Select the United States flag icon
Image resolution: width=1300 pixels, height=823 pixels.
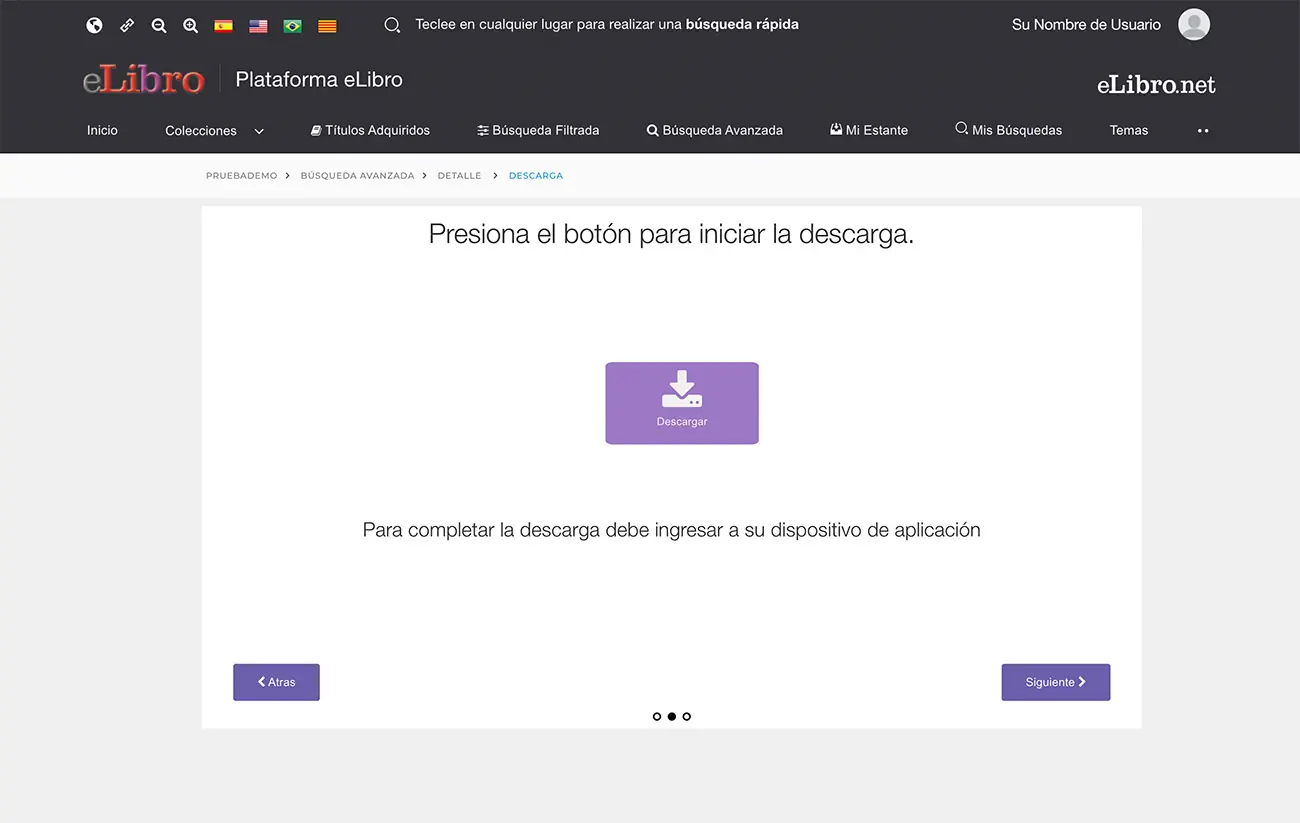pos(258,26)
